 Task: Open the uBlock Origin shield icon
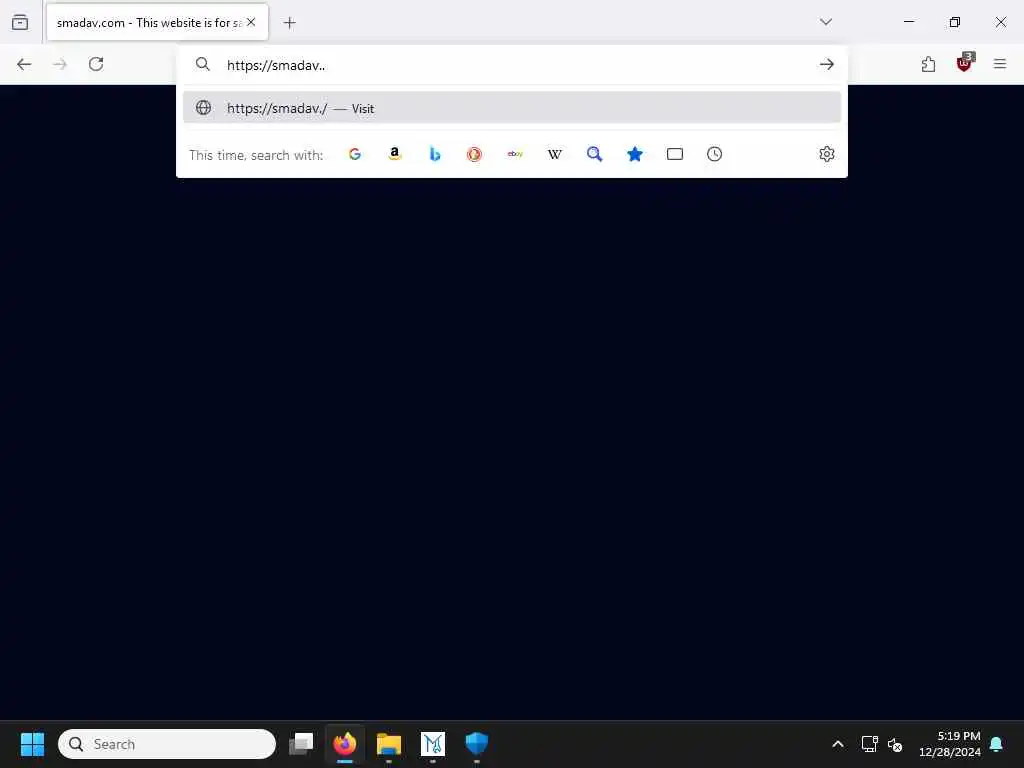coord(965,63)
